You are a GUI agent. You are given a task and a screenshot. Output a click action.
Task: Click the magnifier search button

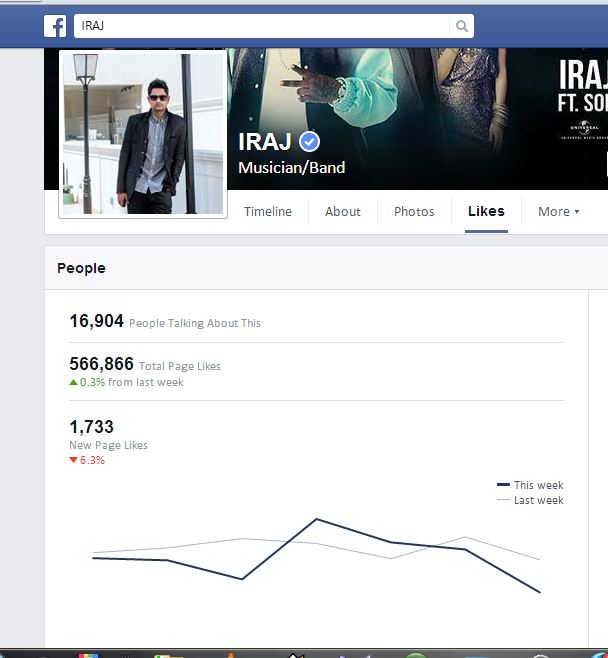click(462, 26)
